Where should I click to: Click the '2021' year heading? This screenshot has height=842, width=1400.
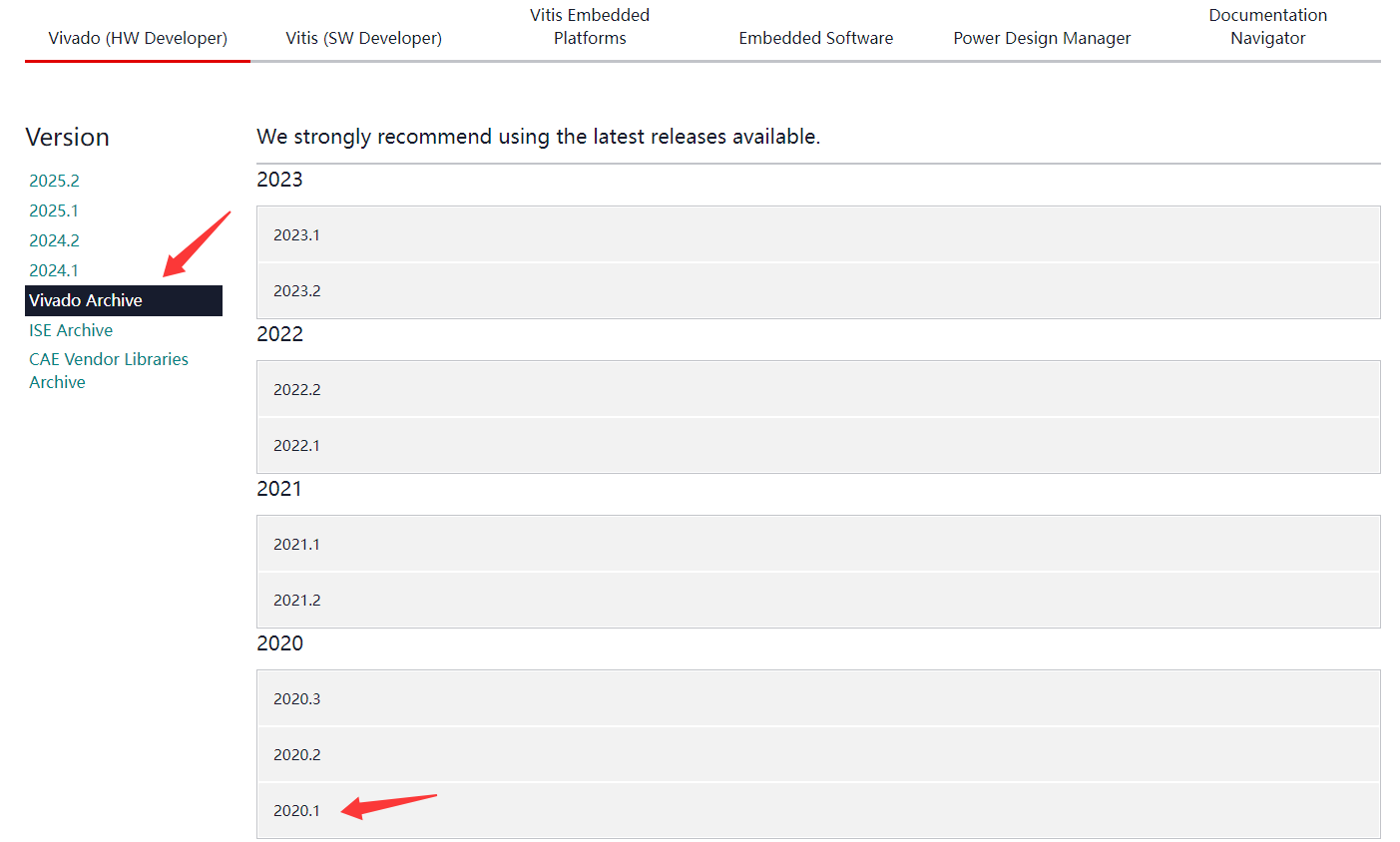(x=279, y=489)
